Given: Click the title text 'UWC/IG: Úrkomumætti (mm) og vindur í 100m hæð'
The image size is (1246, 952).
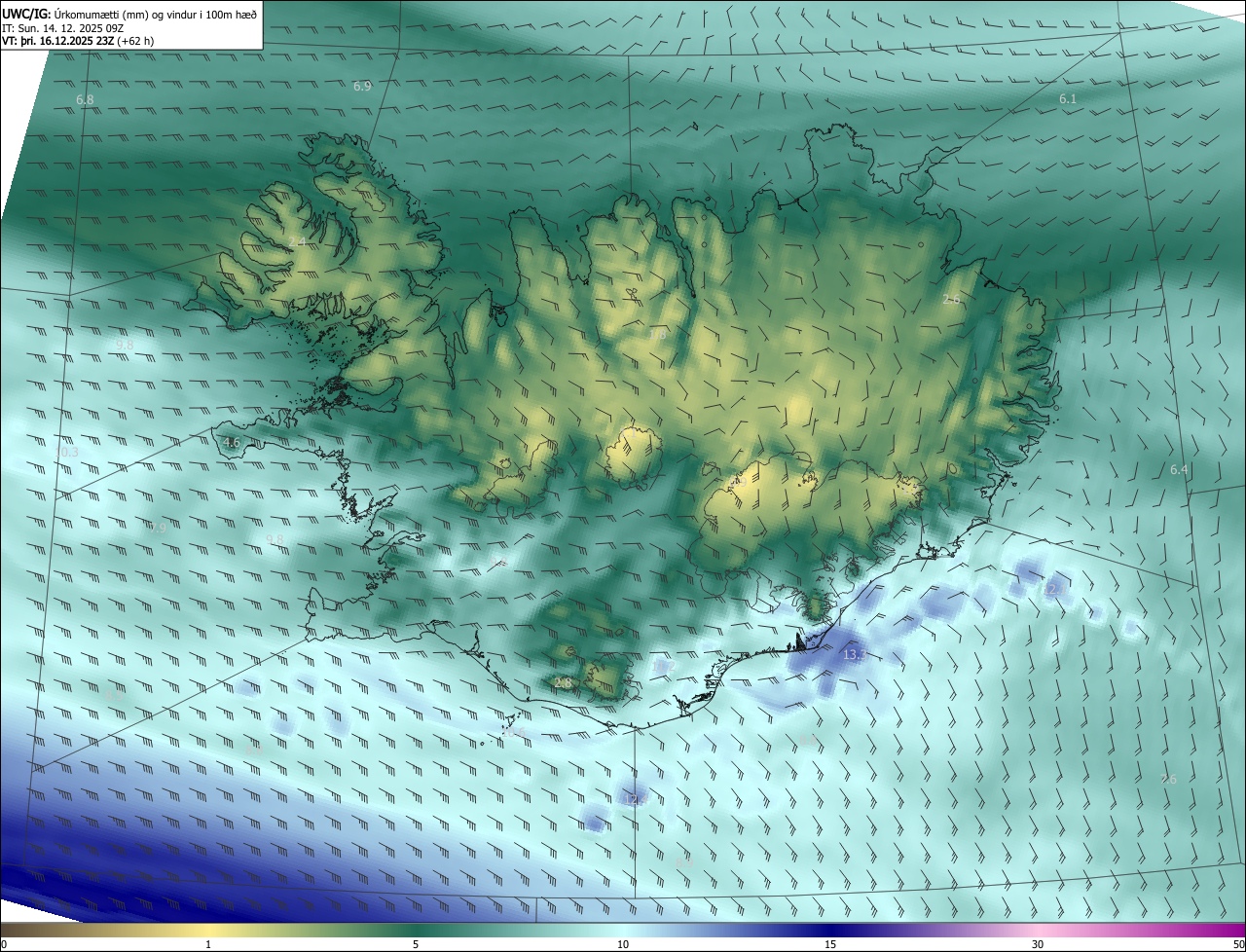Looking at the screenshot, I should click(x=129, y=15).
